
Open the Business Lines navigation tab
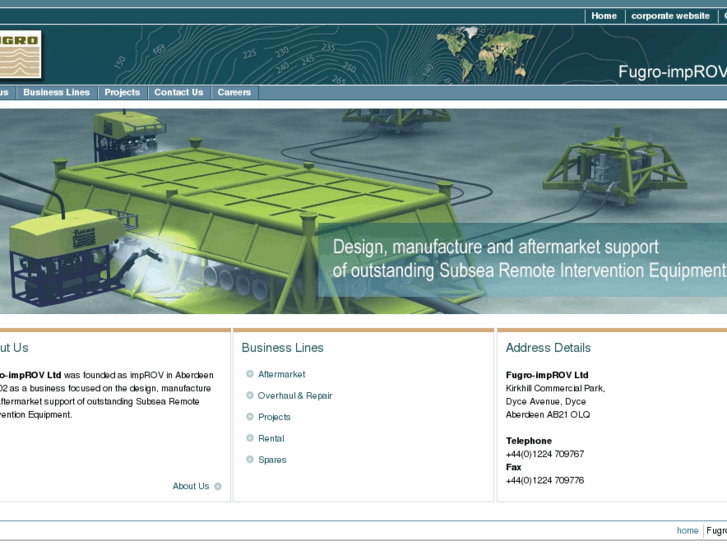tap(56, 92)
